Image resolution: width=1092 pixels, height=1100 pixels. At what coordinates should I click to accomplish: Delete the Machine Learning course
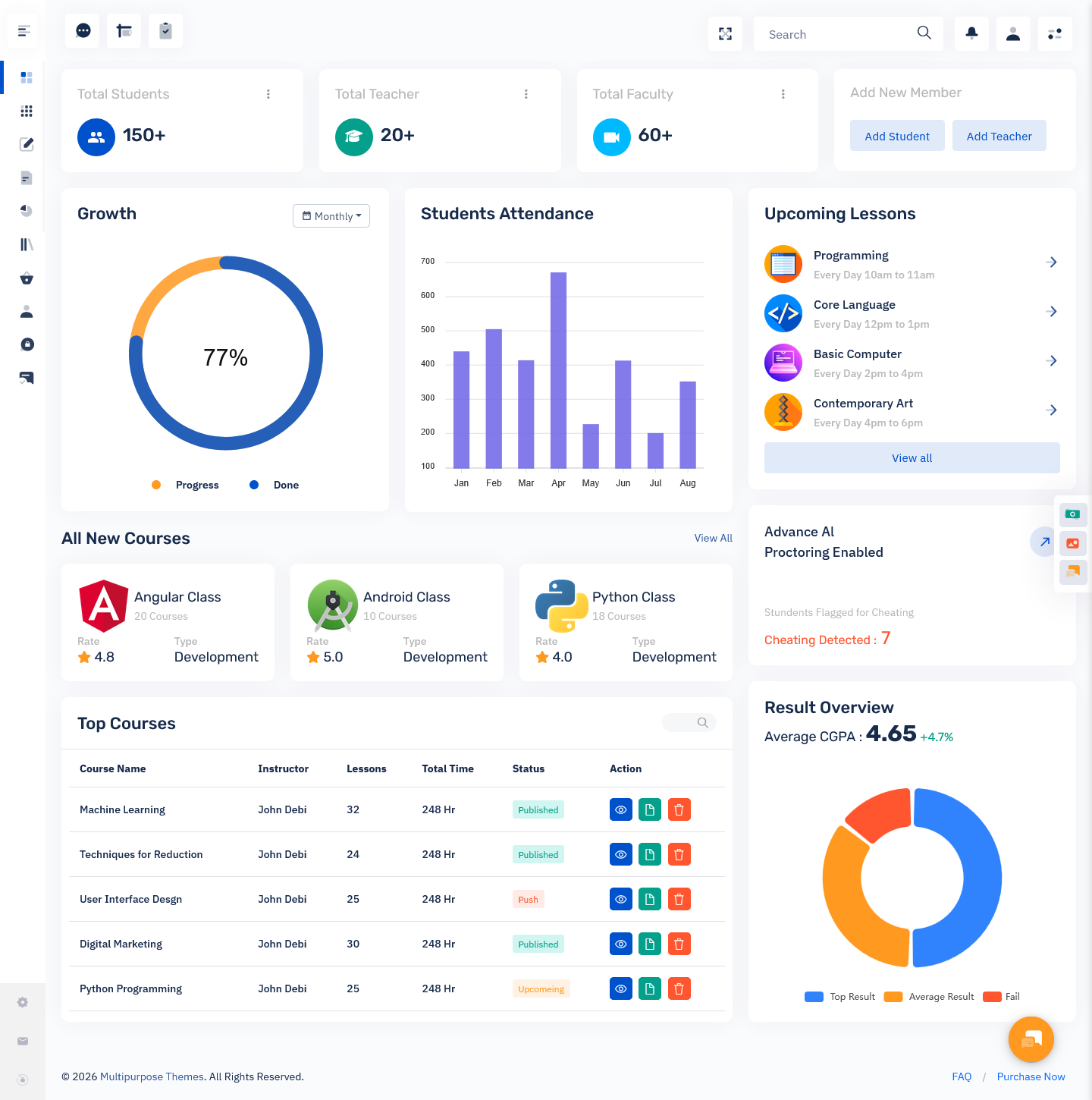679,809
